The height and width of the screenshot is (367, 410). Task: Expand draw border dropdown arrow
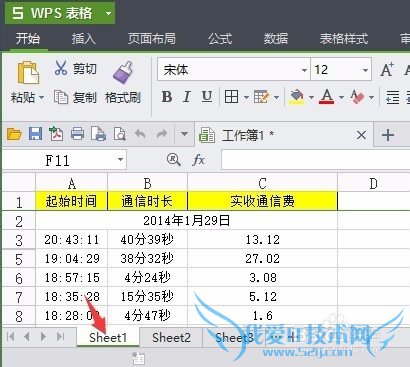[276, 97]
